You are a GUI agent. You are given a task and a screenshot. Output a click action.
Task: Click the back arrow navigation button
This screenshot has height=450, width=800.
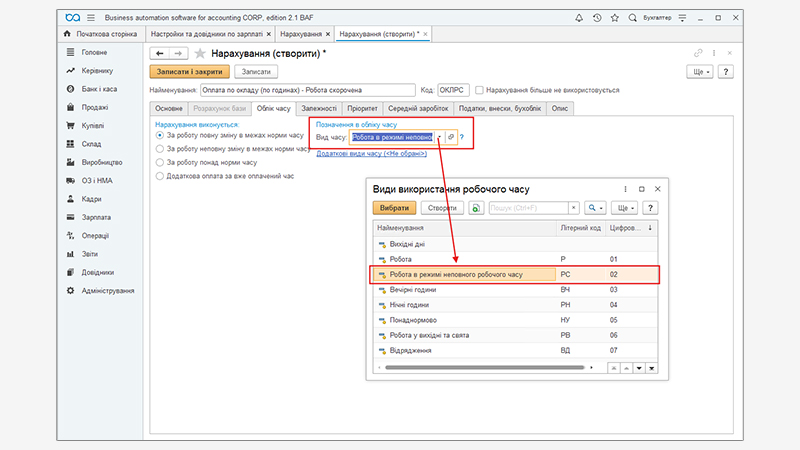pyautogui.click(x=159, y=53)
